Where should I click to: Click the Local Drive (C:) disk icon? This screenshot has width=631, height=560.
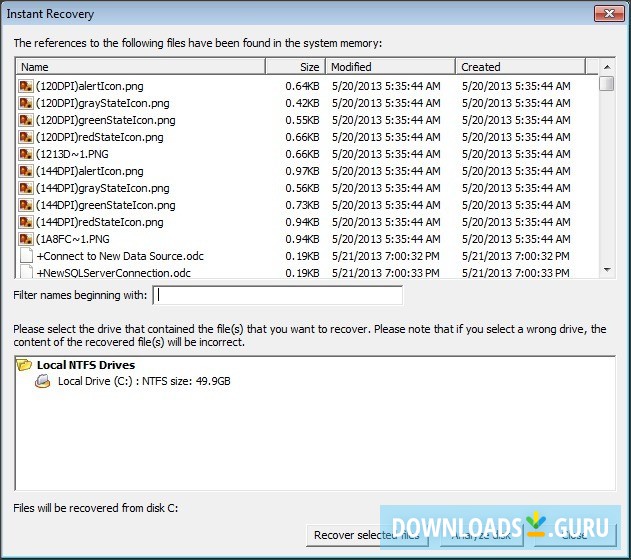pyautogui.click(x=43, y=381)
